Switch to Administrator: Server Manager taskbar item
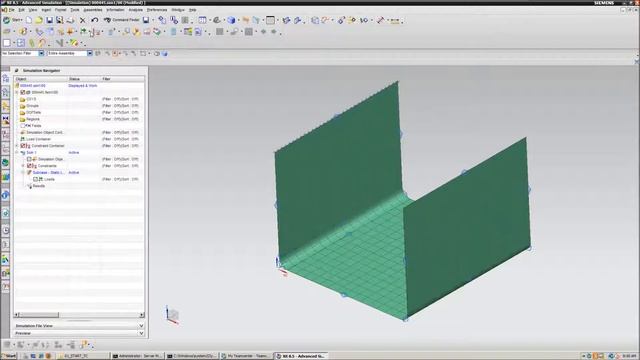Screen dimensions: 640x360 [138, 356]
